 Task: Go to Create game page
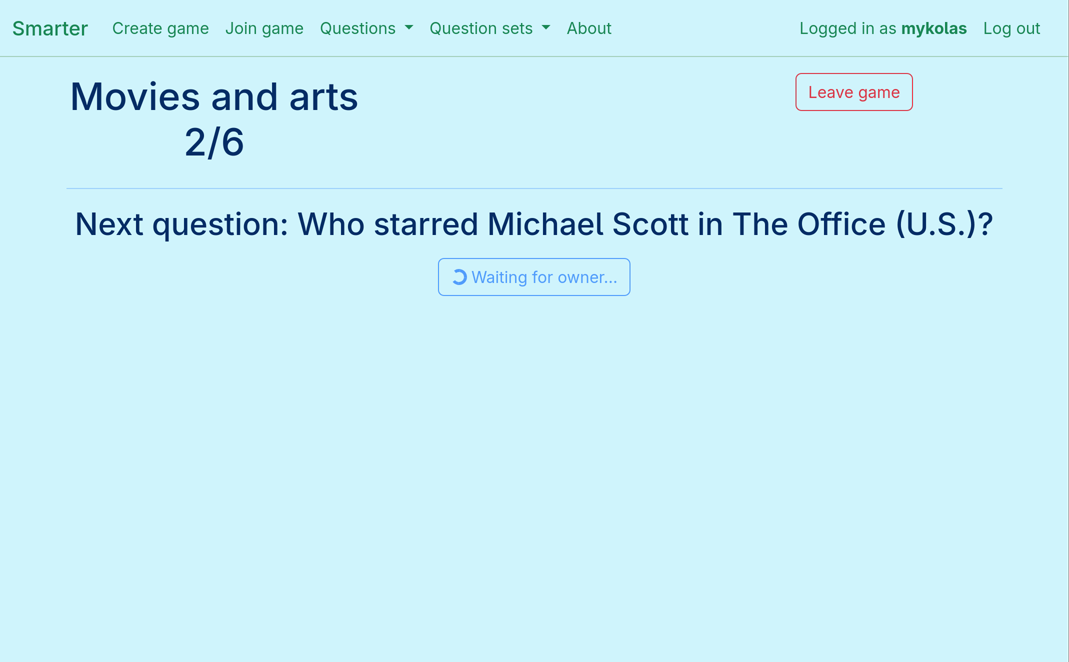click(x=160, y=28)
